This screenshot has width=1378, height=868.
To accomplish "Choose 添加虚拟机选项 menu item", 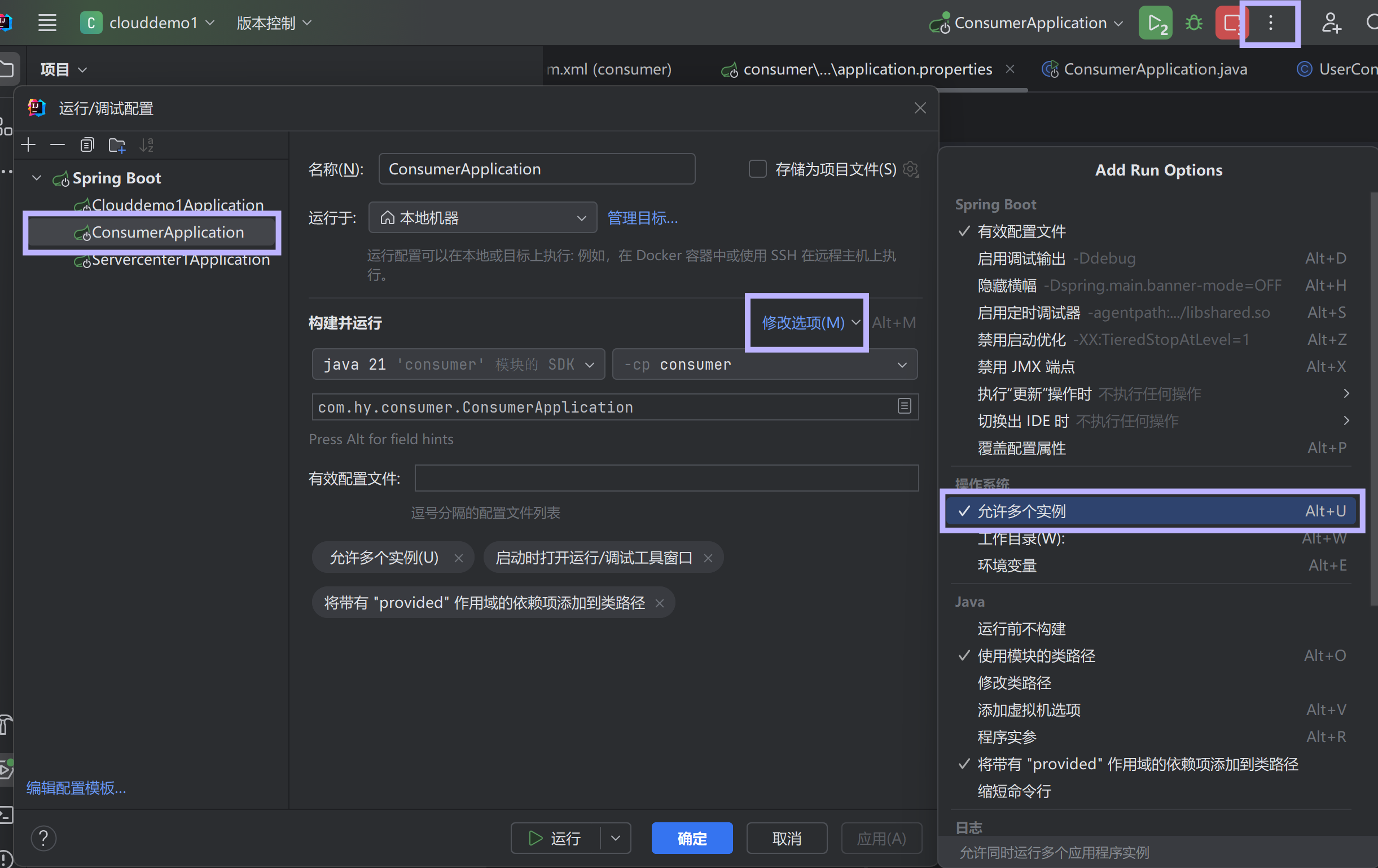I will pyautogui.click(x=1150, y=710).
